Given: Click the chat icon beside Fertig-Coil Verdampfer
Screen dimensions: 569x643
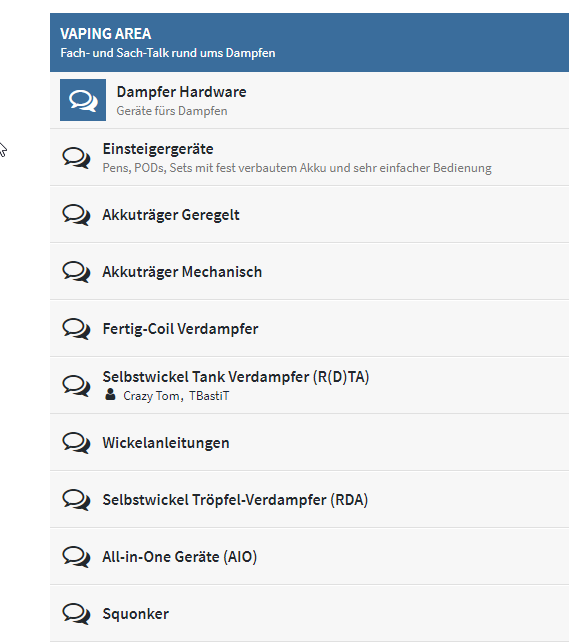Looking at the screenshot, I should (76, 329).
